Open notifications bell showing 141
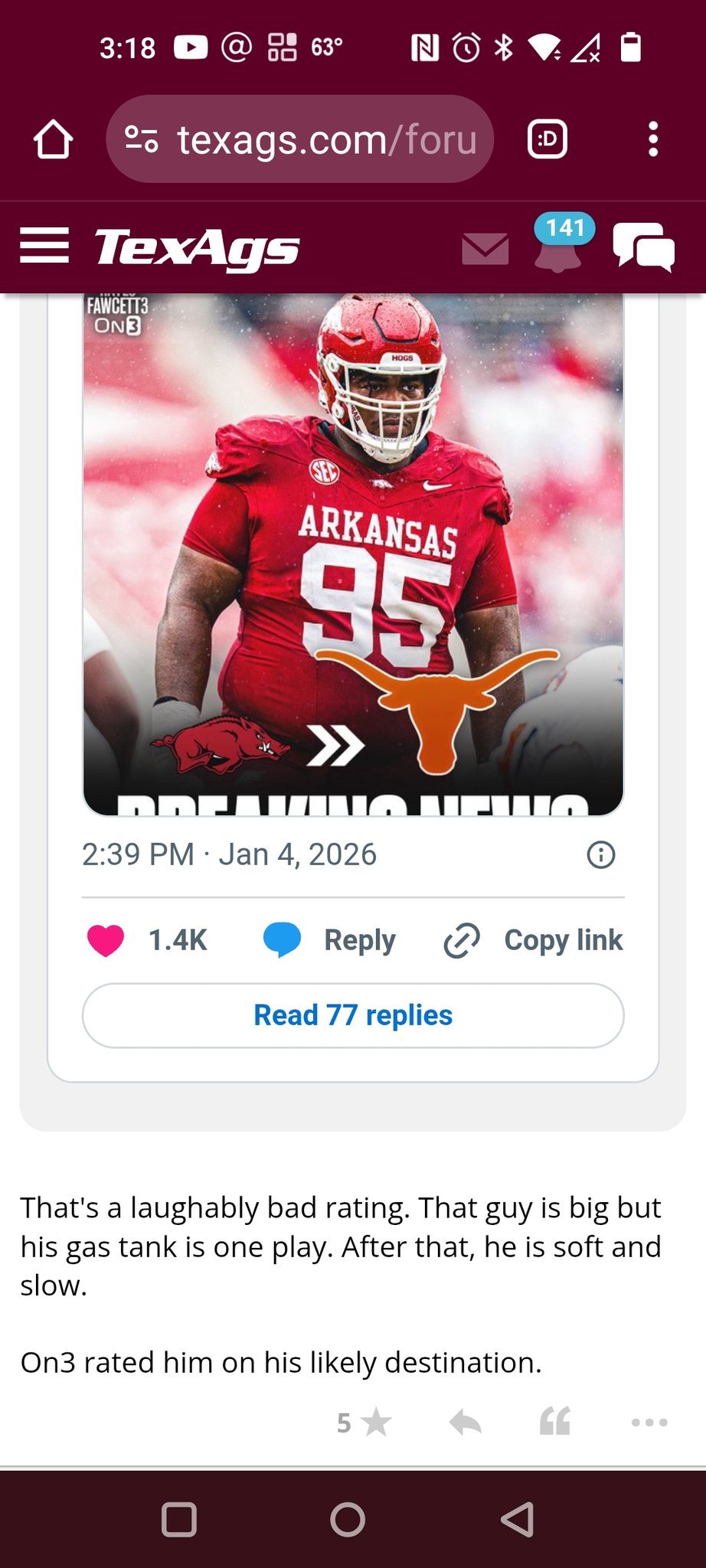Screen dimensions: 706x1568 pos(559,247)
